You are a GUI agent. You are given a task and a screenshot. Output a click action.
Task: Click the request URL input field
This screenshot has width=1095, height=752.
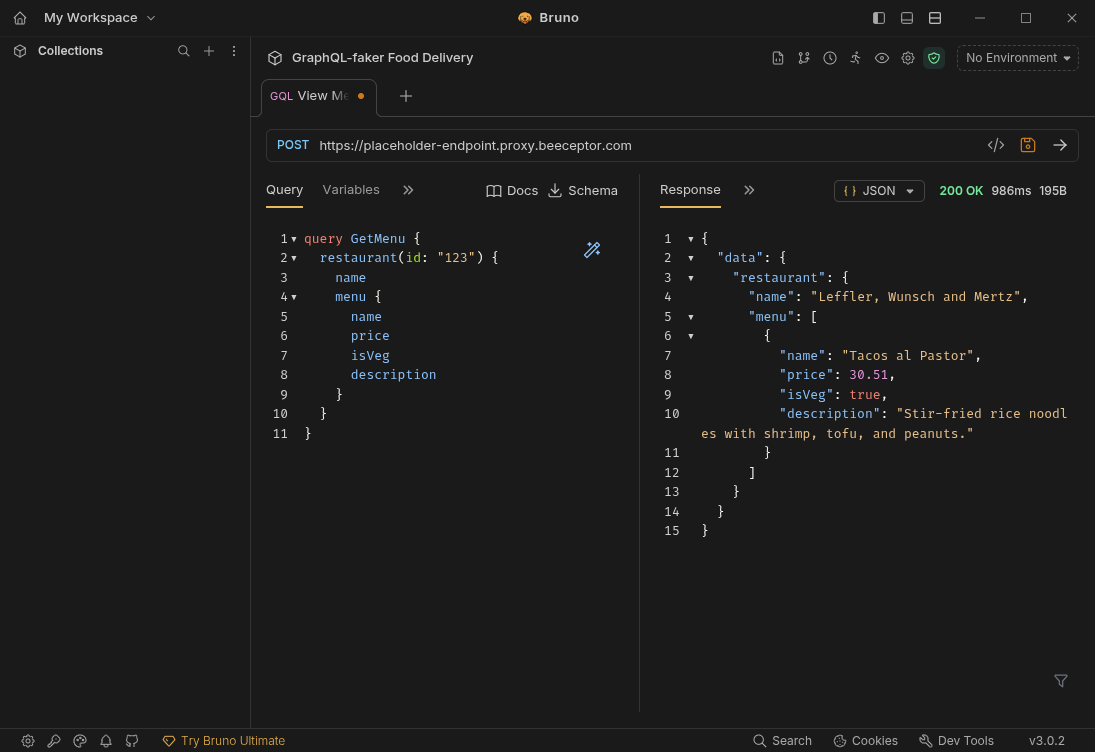tap(640, 145)
